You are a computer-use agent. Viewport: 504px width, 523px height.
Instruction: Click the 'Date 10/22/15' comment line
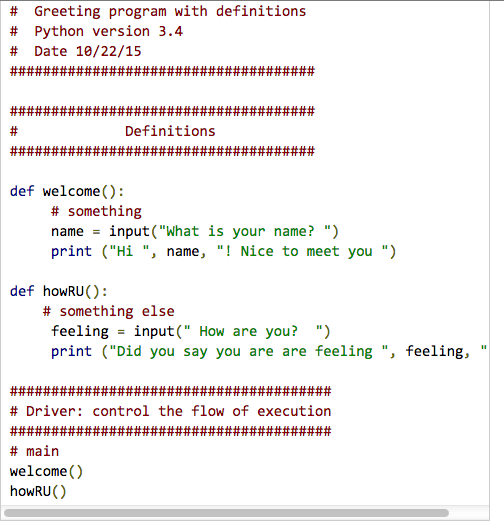click(x=76, y=52)
